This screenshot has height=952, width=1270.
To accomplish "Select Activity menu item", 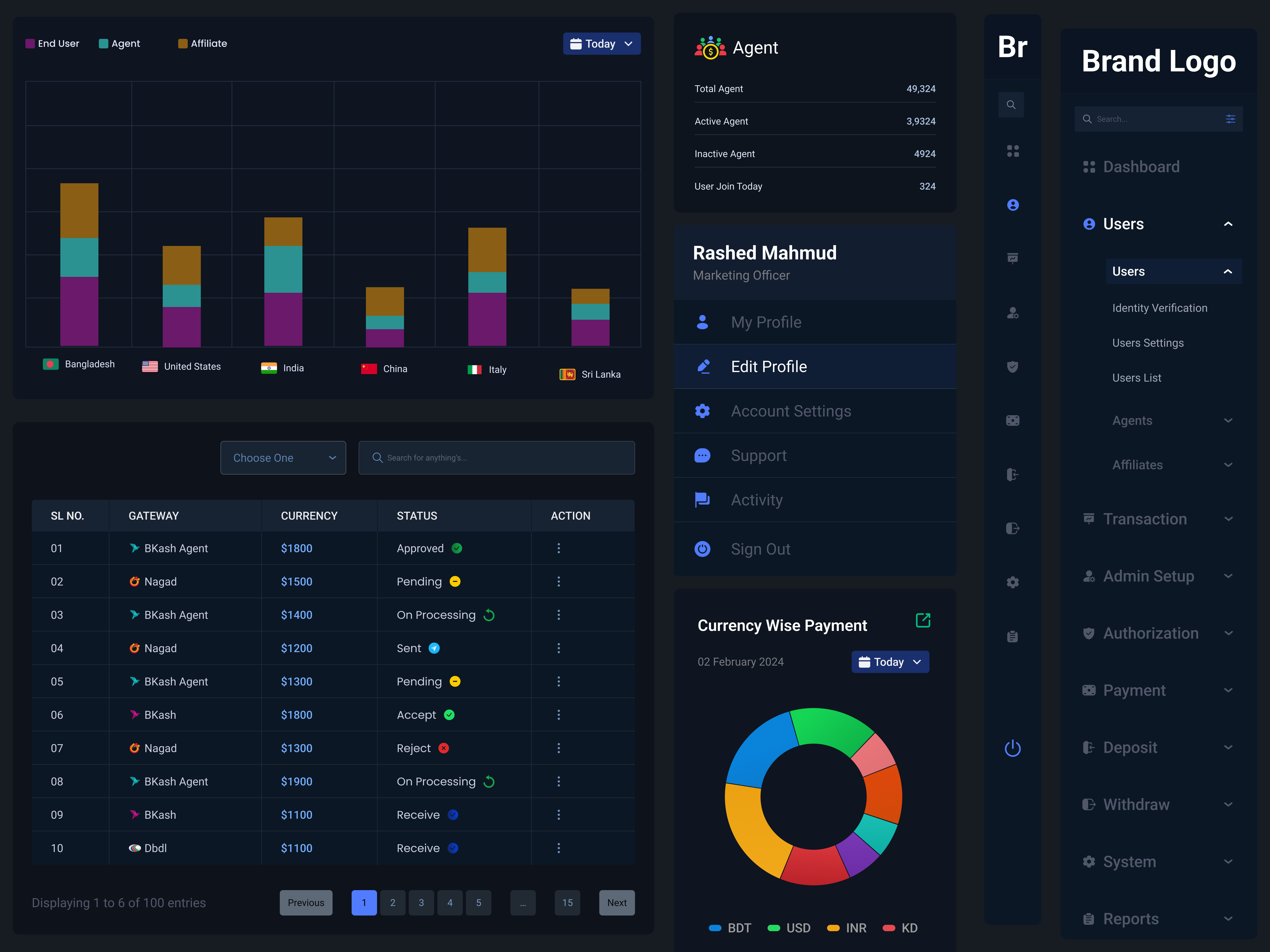I will point(815,500).
